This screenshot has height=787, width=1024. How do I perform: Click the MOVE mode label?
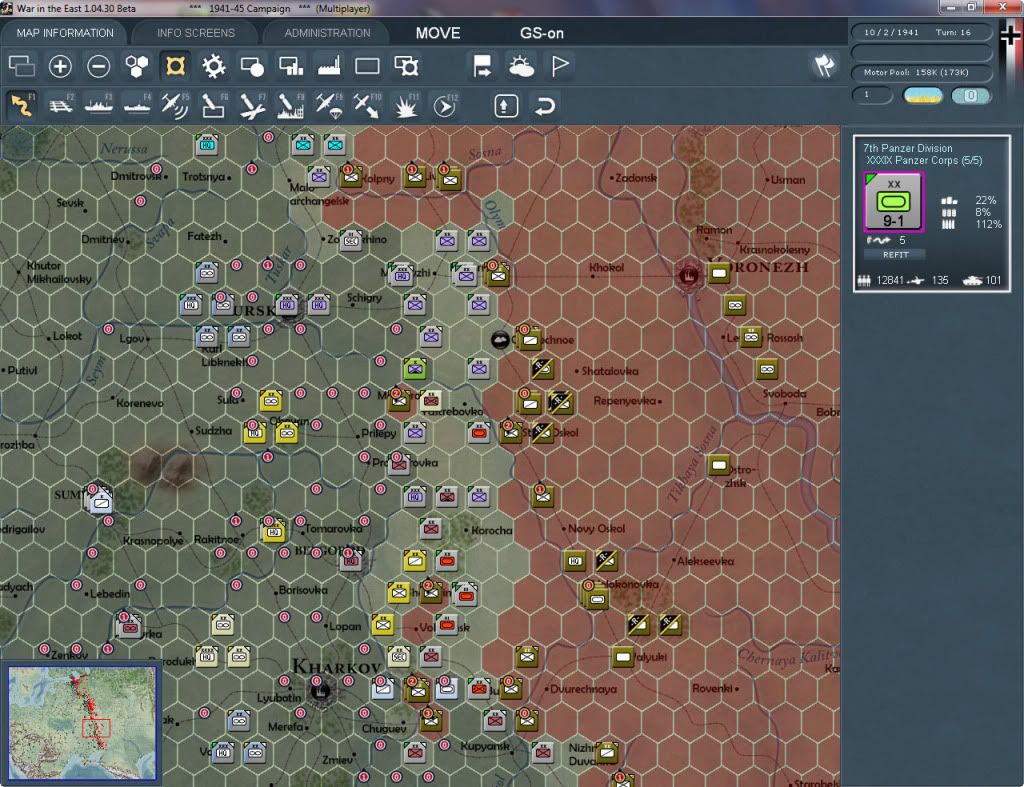pos(438,33)
